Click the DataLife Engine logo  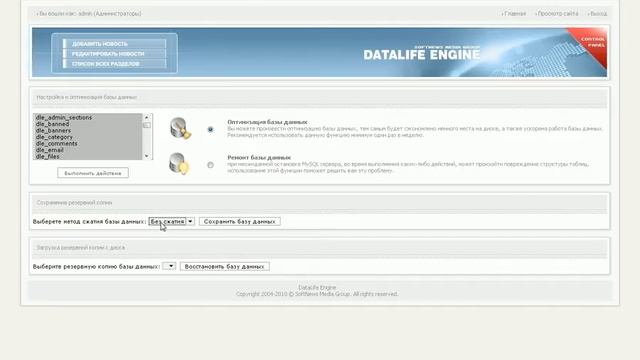click(422, 53)
